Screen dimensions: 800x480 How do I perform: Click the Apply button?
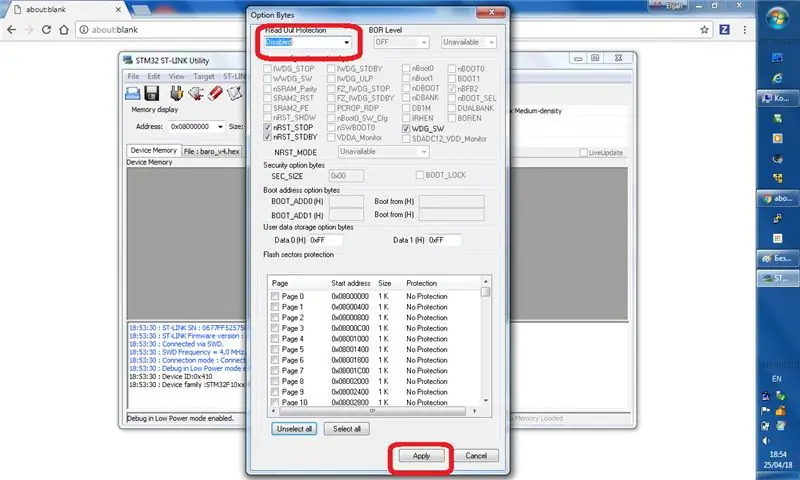pyautogui.click(x=421, y=456)
